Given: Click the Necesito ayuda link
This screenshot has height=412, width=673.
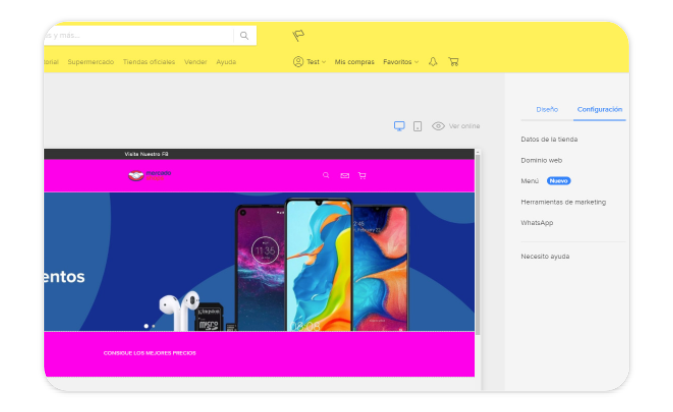Looking at the screenshot, I should [545, 256].
